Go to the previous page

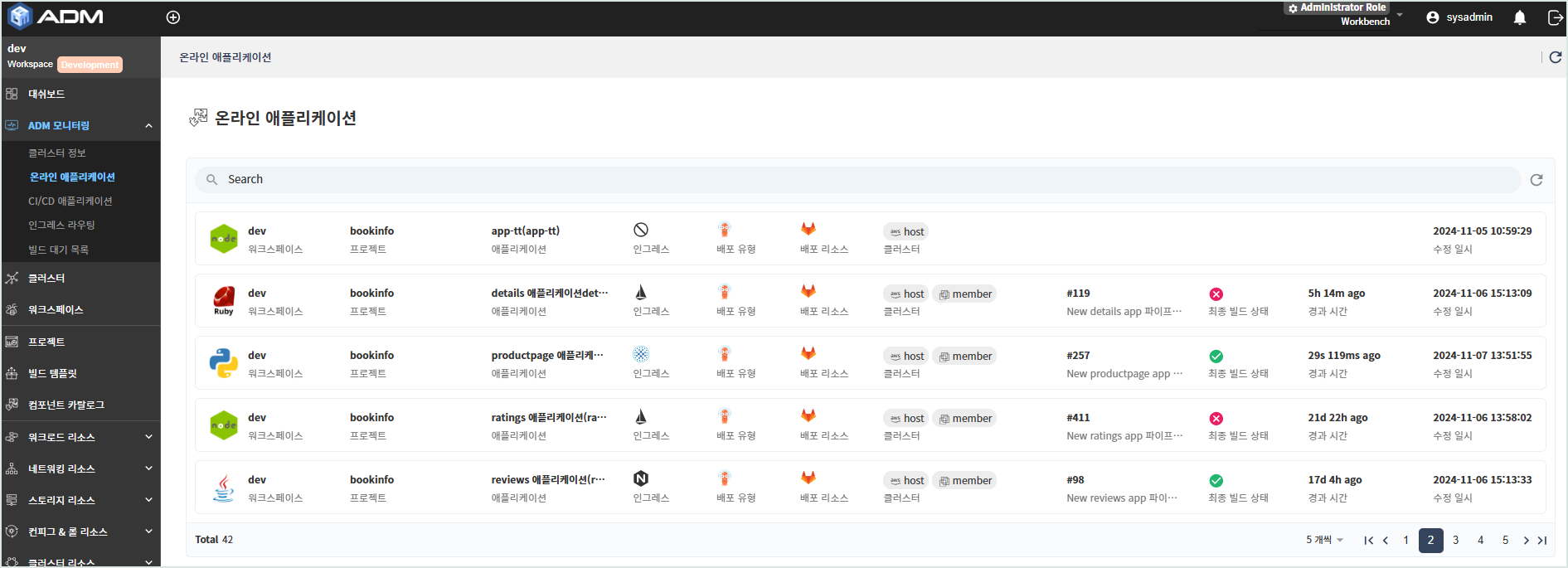(1386, 541)
